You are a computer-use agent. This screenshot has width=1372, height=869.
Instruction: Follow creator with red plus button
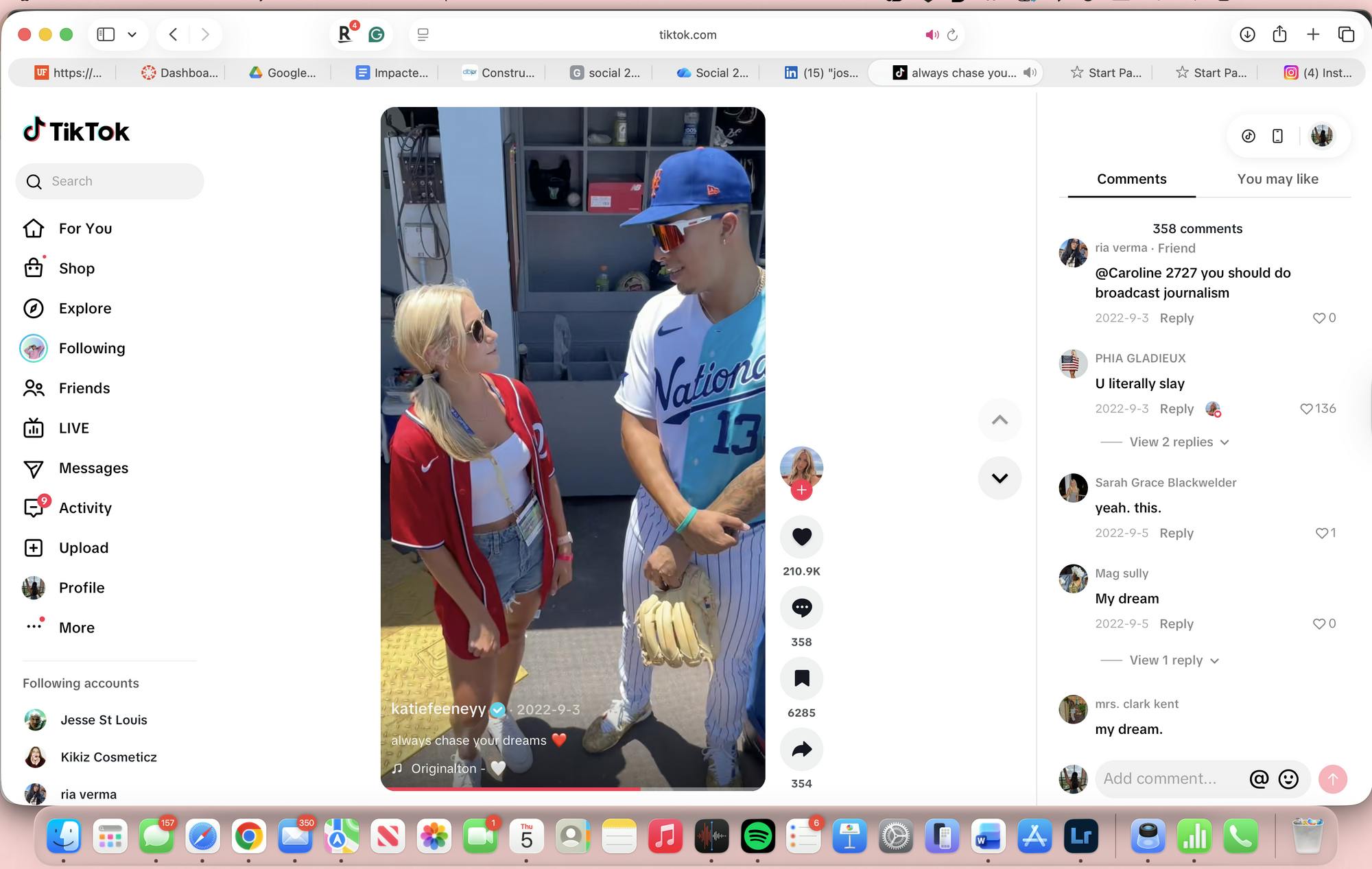(x=801, y=490)
